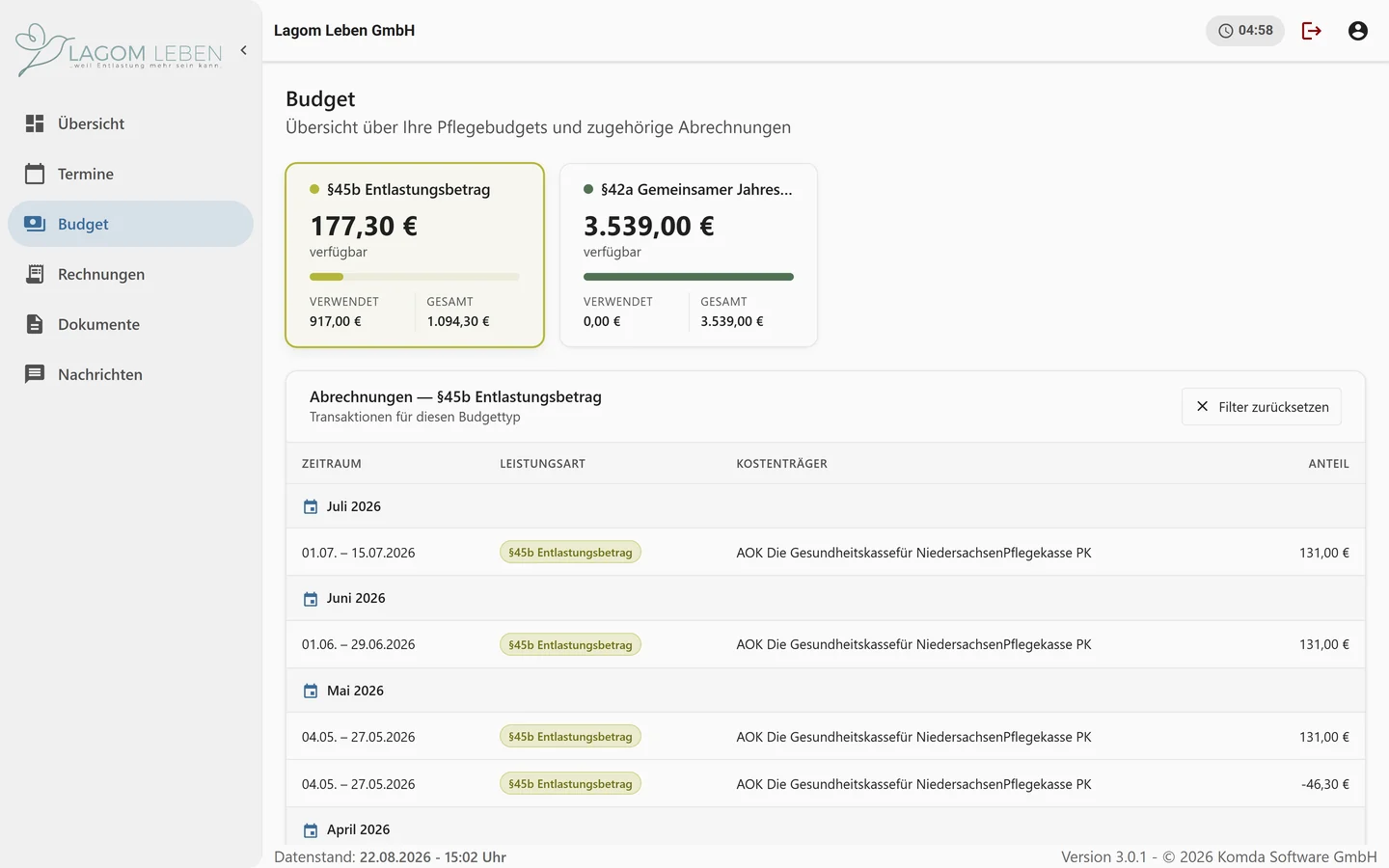This screenshot has height=868, width=1389.
Task: Click the Leistungsart column header
Action: 542,464
